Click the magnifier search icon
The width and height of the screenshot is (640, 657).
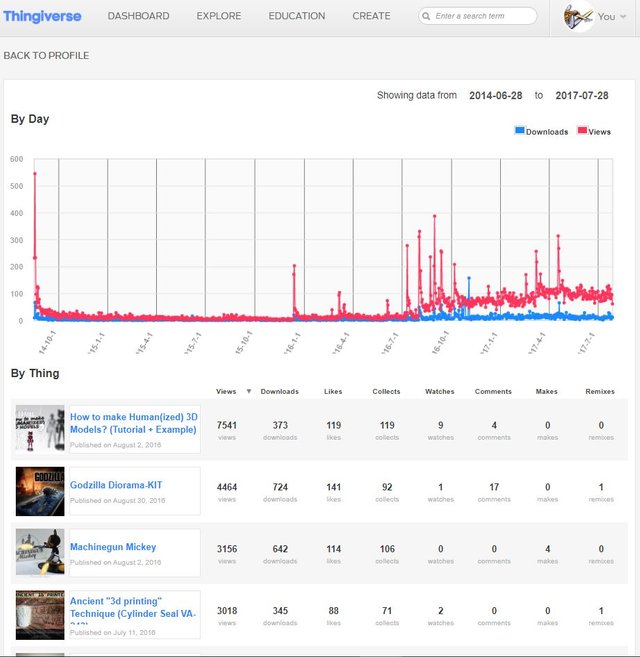click(426, 16)
